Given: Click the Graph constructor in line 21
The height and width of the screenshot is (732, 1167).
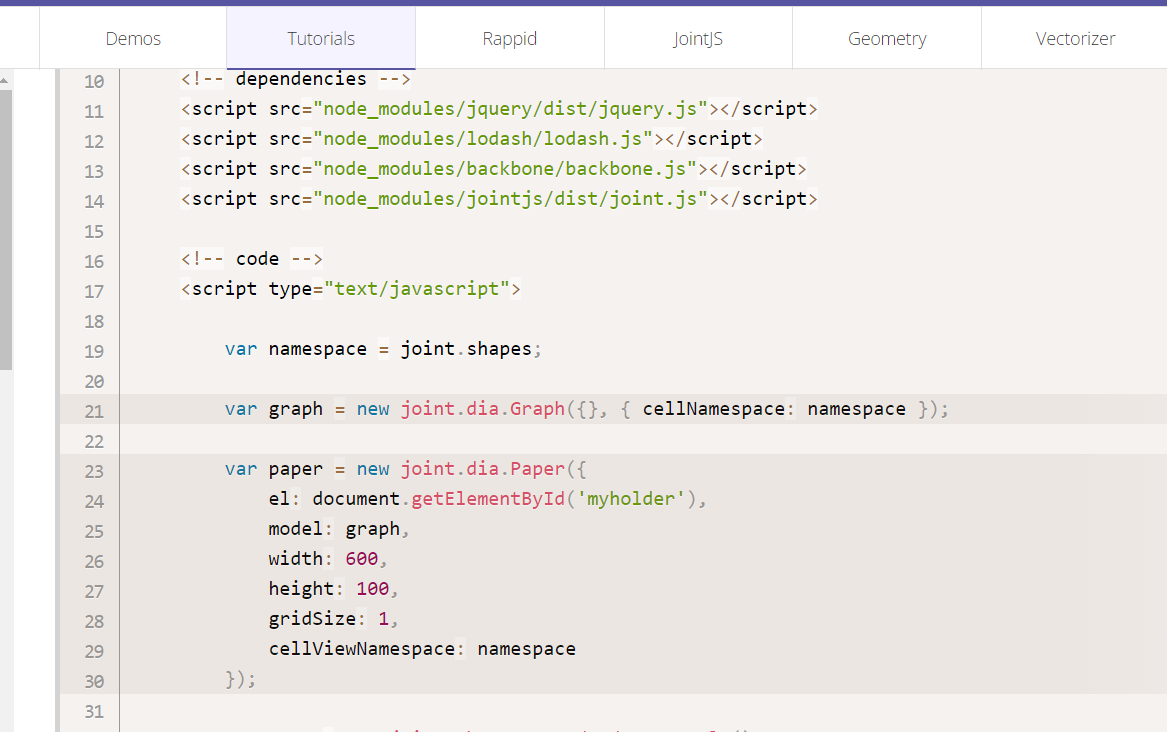Looking at the screenshot, I should pyautogui.click(x=537, y=409).
